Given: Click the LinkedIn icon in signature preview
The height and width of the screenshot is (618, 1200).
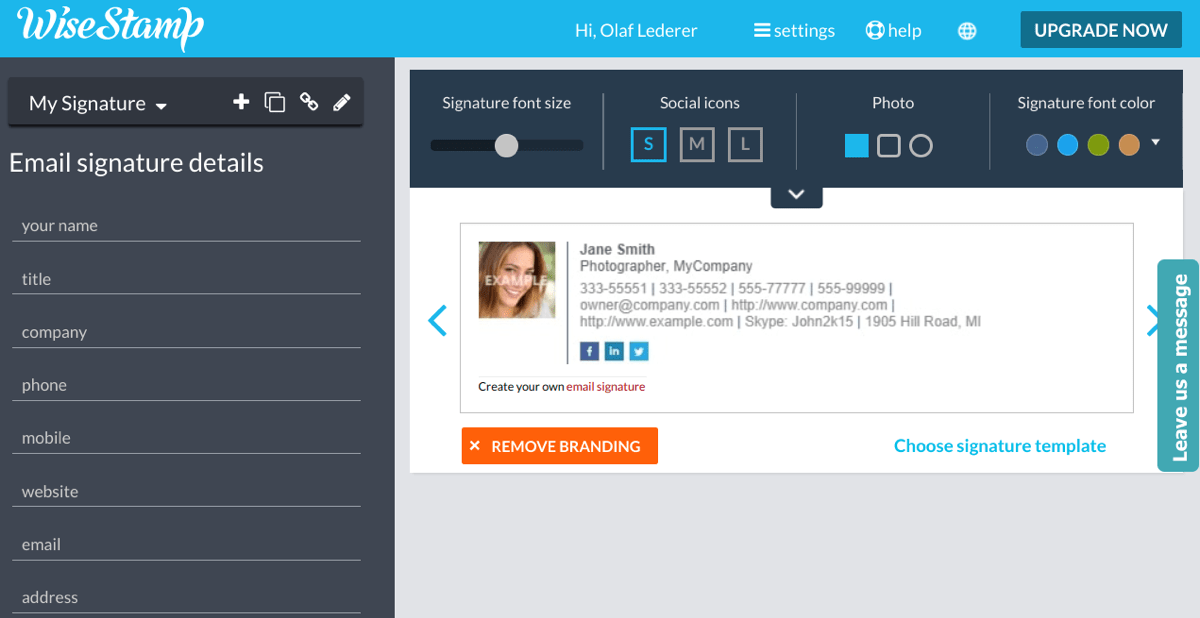Looking at the screenshot, I should click(x=614, y=351).
